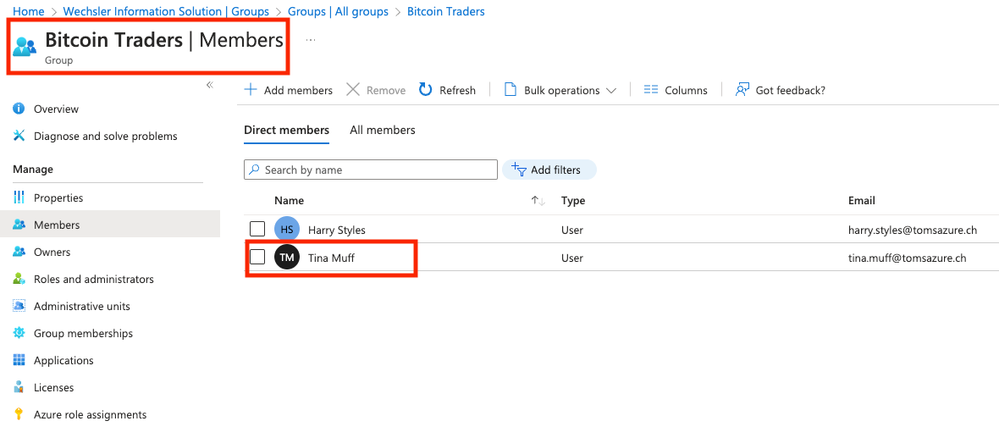Focus the Search by name field
The height and width of the screenshot is (428, 999).
371,169
